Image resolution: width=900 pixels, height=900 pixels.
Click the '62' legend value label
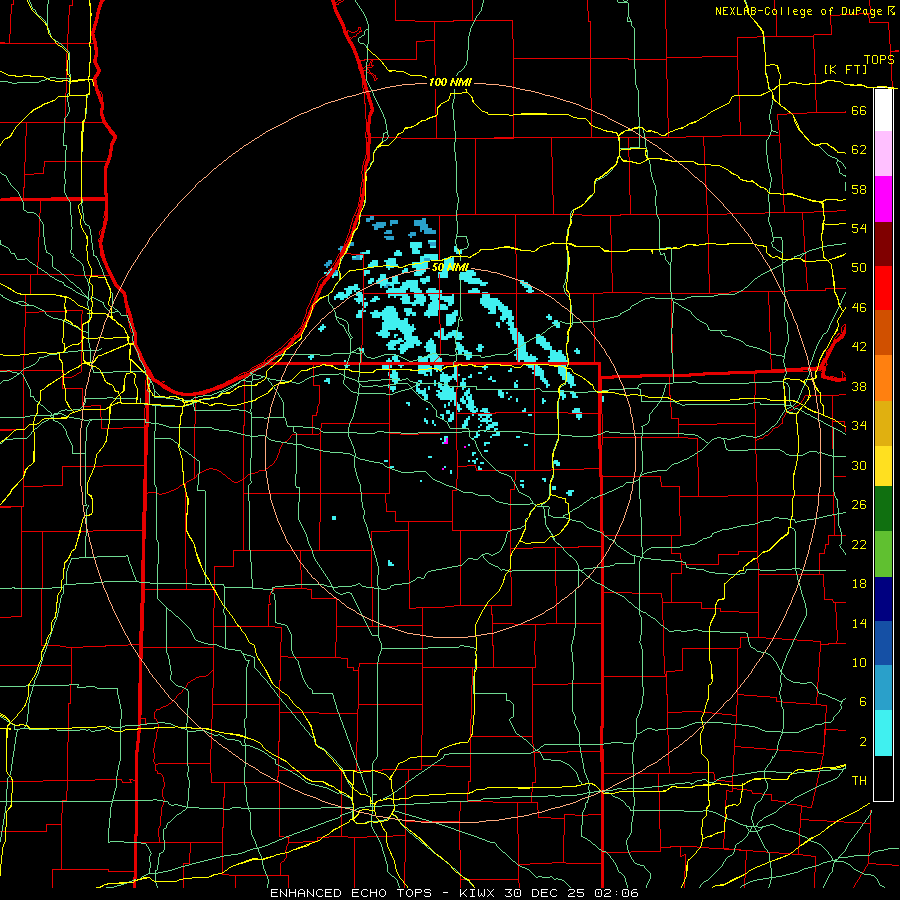[859, 150]
